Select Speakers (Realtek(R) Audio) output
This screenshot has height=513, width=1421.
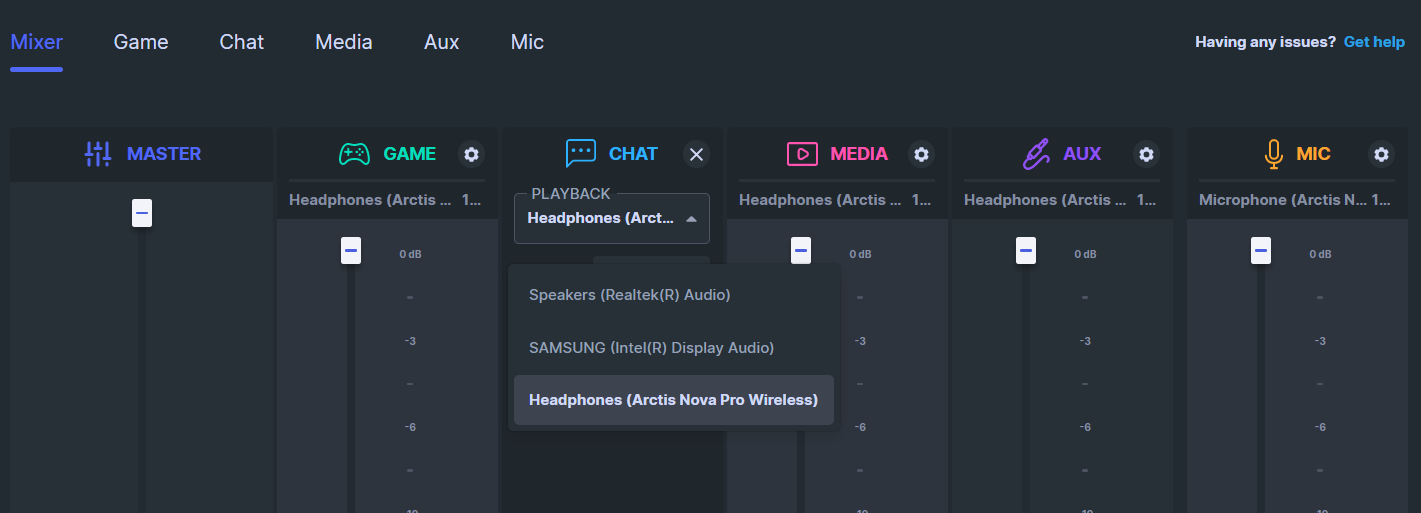[x=630, y=295]
